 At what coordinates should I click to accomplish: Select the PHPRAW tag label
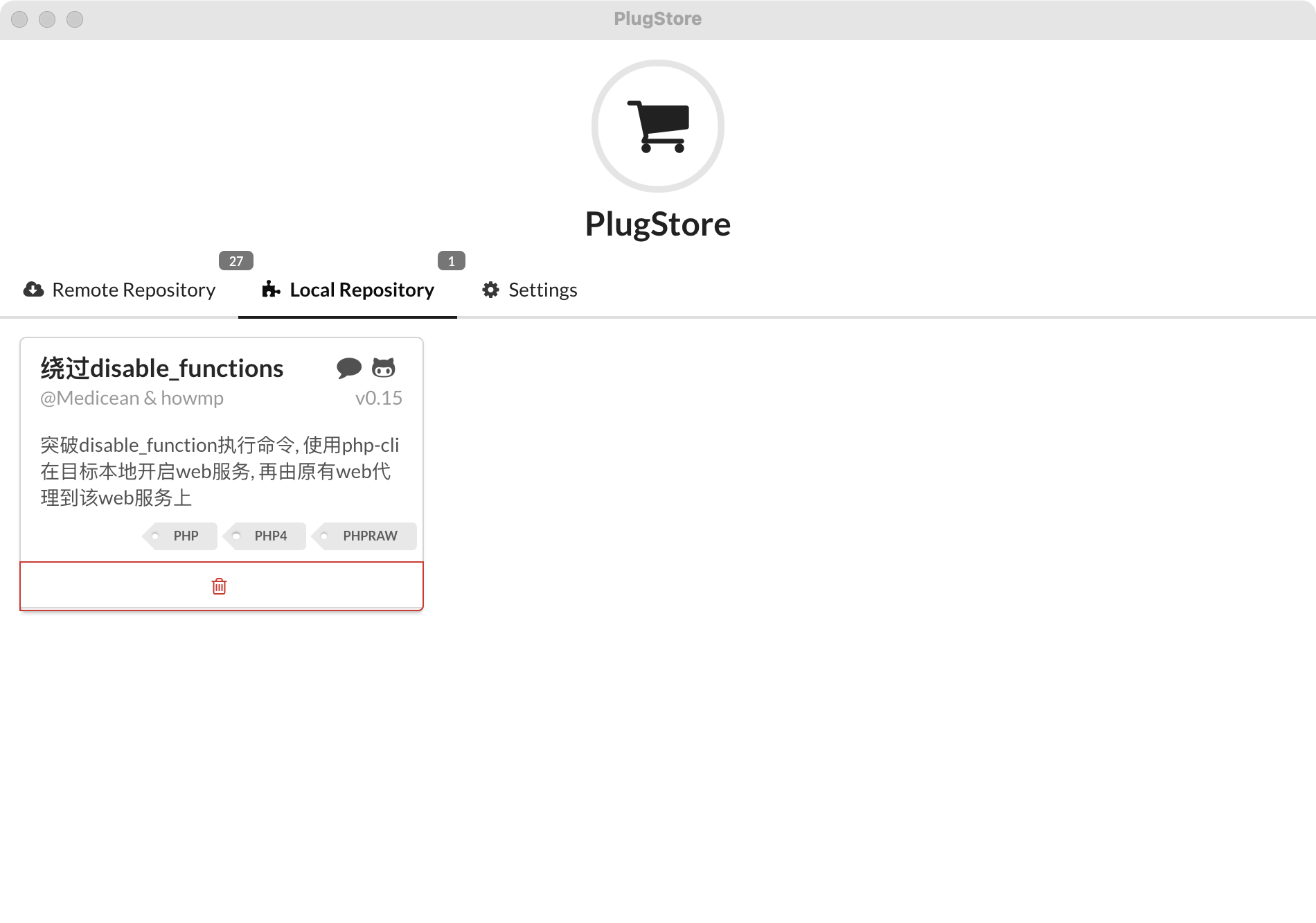[x=369, y=536]
